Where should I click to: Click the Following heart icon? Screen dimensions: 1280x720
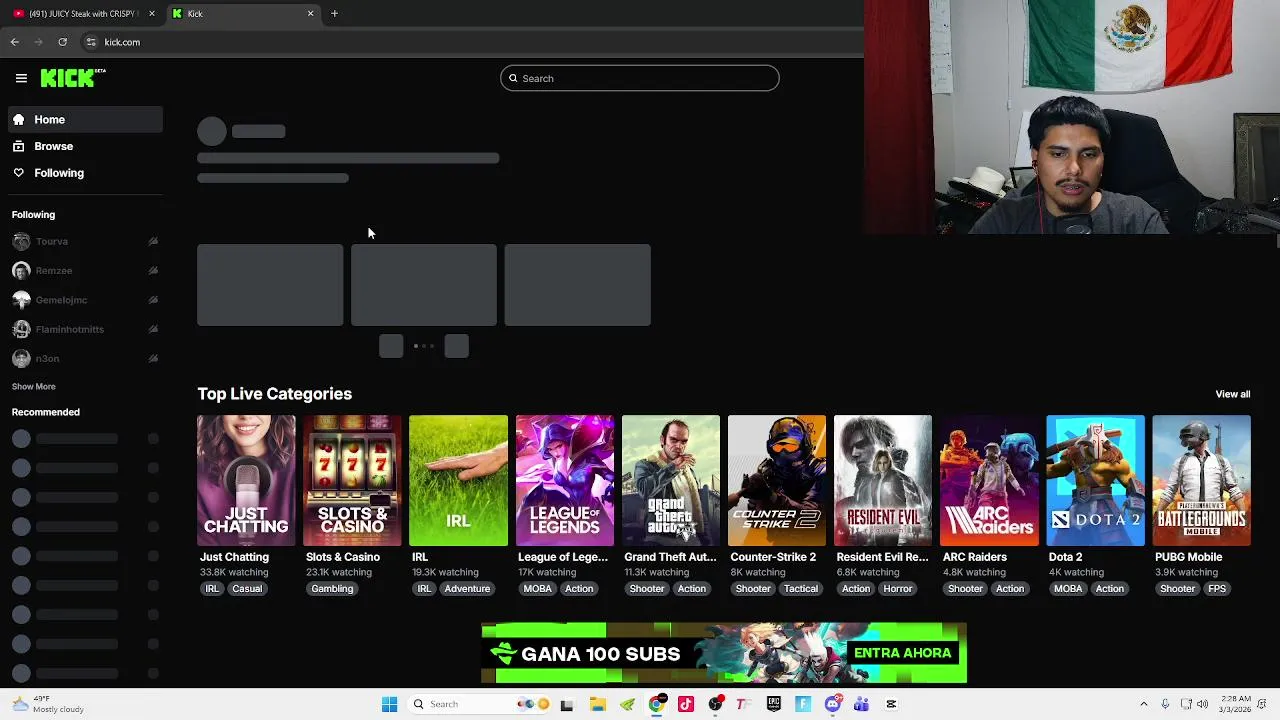pyautogui.click(x=18, y=173)
